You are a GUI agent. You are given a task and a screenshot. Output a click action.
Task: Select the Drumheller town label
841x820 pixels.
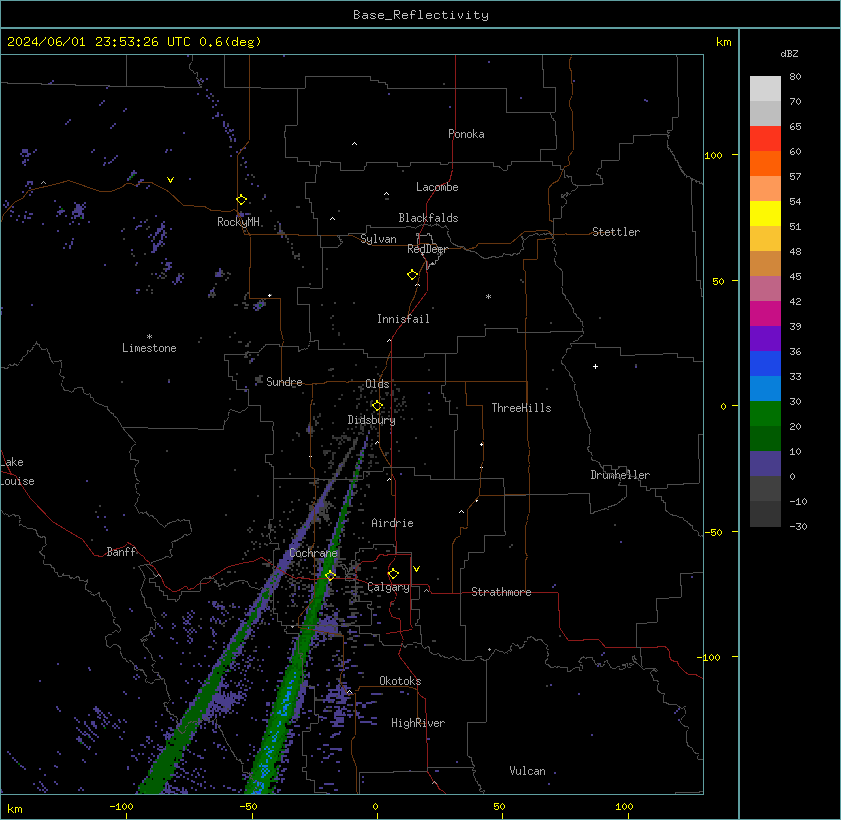tap(620, 475)
